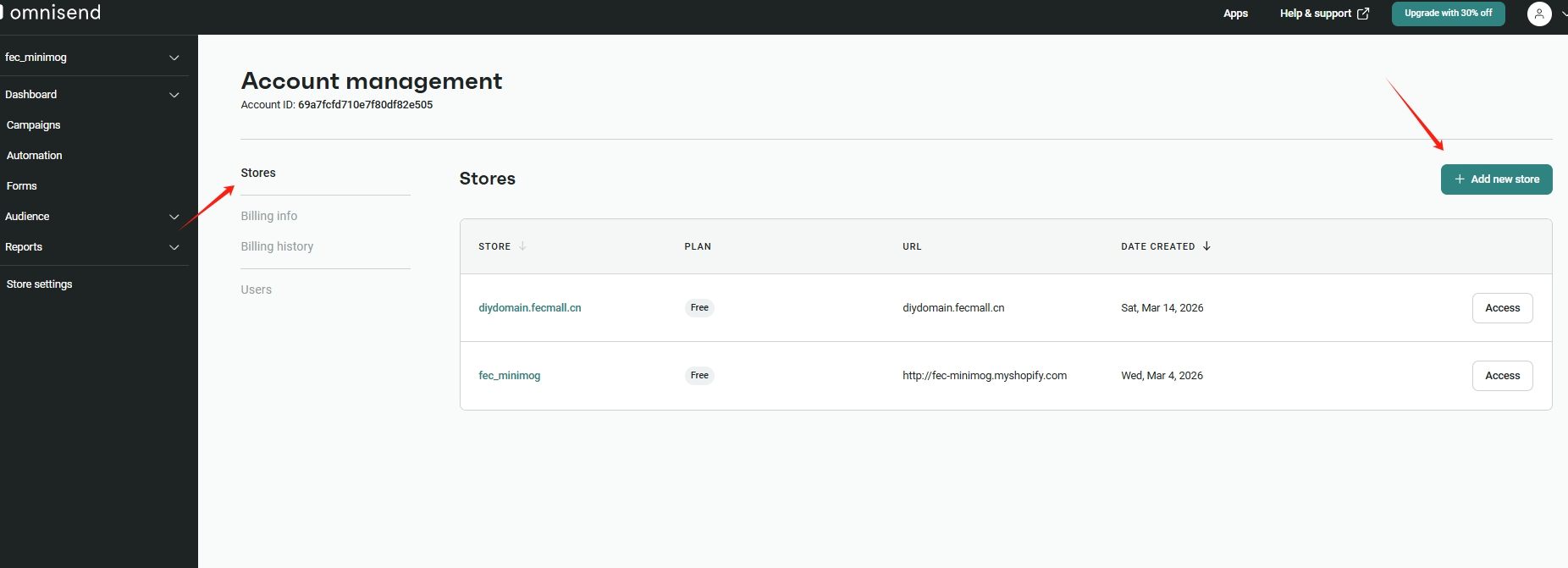Sort by Date Created arrow

point(1206,246)
